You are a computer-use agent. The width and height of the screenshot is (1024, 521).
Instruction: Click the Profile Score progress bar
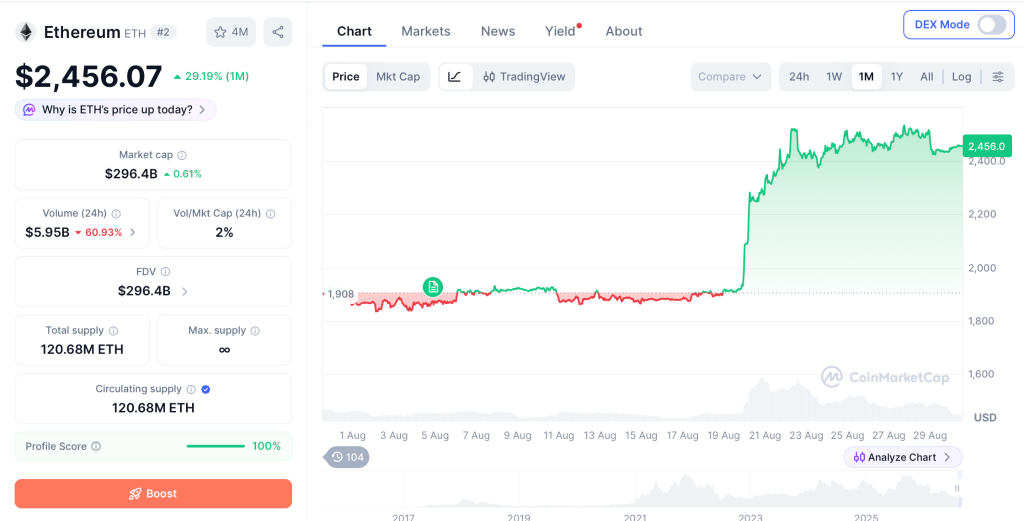tap(216, 447)
